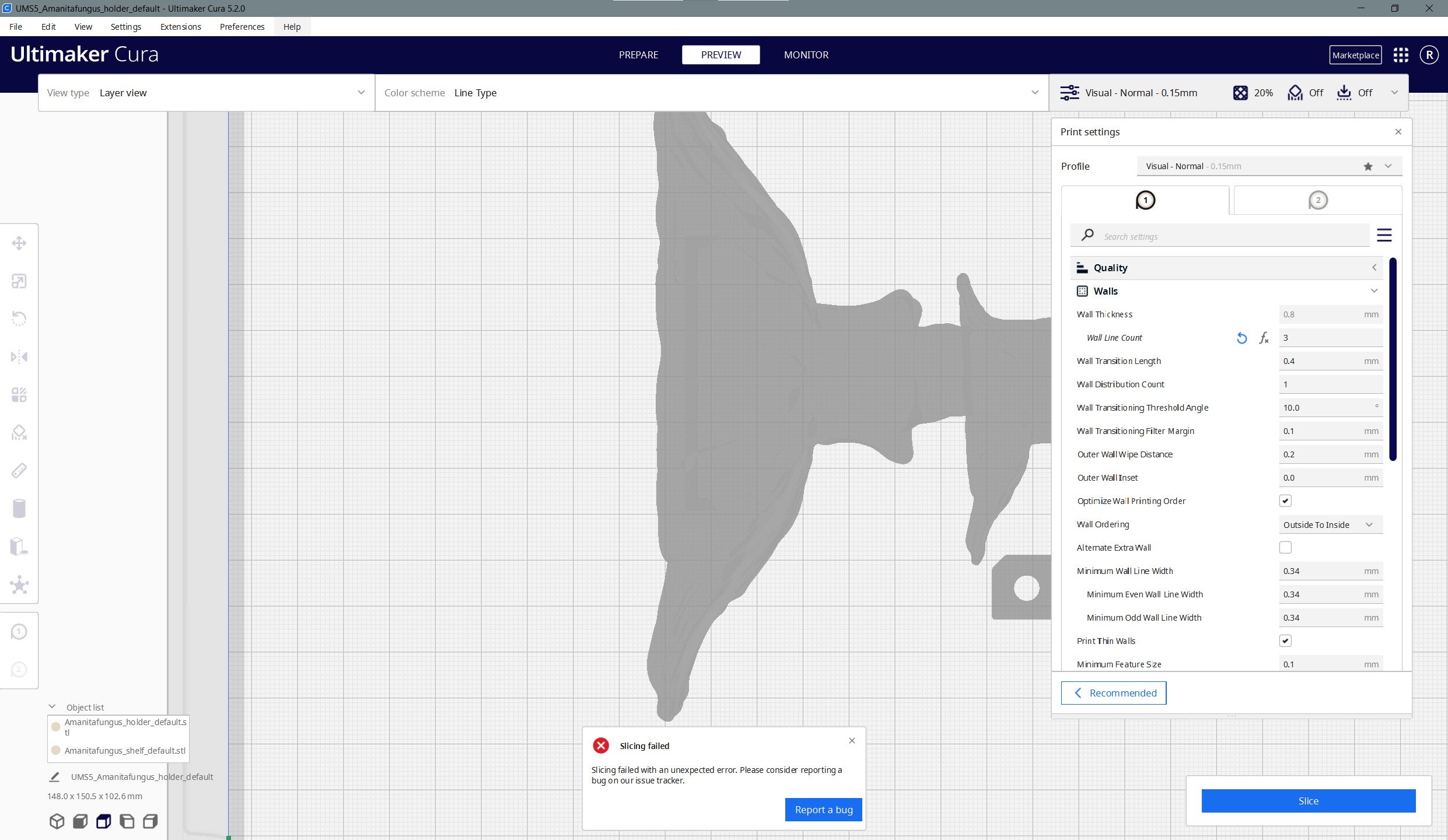Select the Mirror tool
1448x840 pixels.
(x=19, y=356)
